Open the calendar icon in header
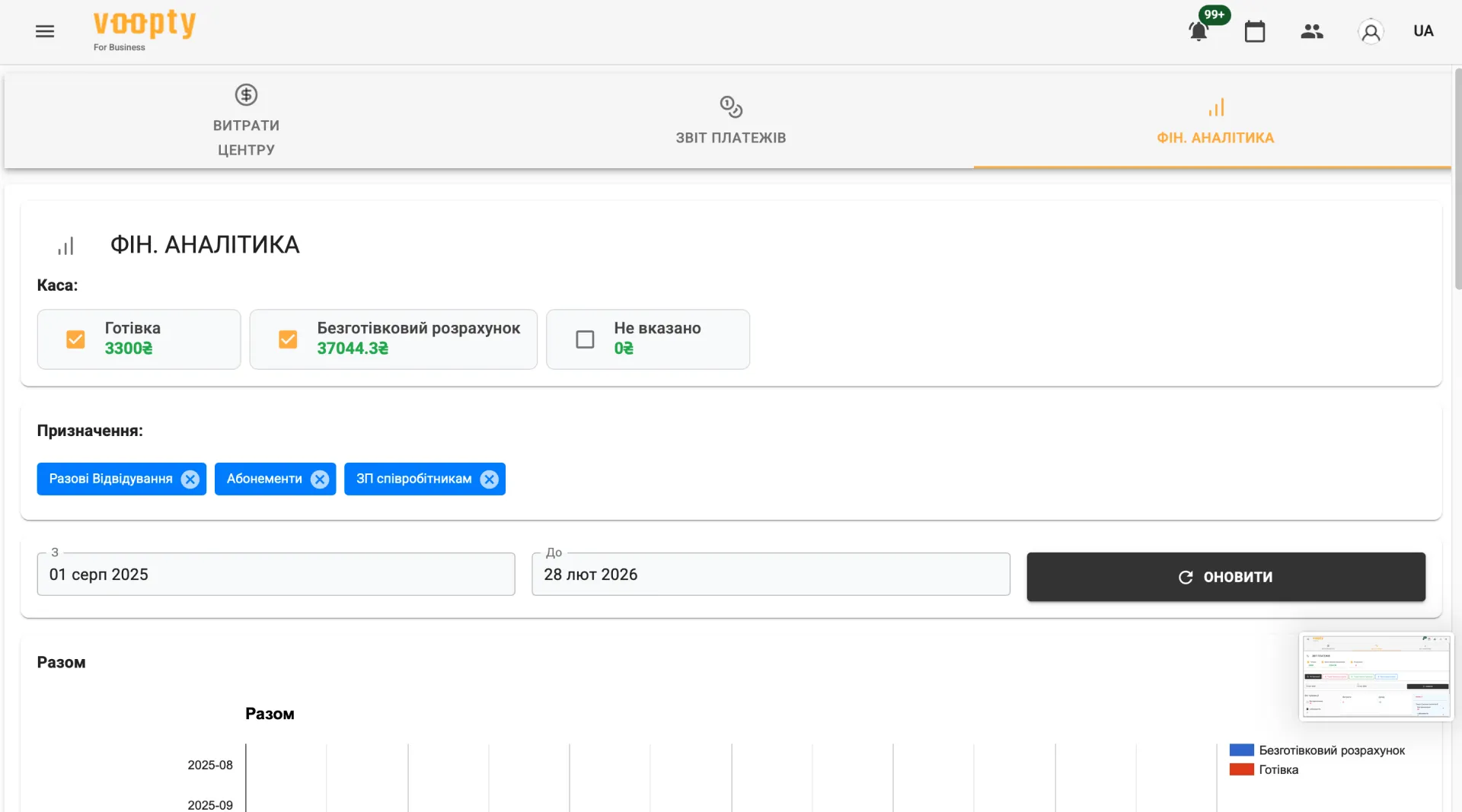Screen dimensions: 1462x812 pyautogui.click(x=1255, y=31)
